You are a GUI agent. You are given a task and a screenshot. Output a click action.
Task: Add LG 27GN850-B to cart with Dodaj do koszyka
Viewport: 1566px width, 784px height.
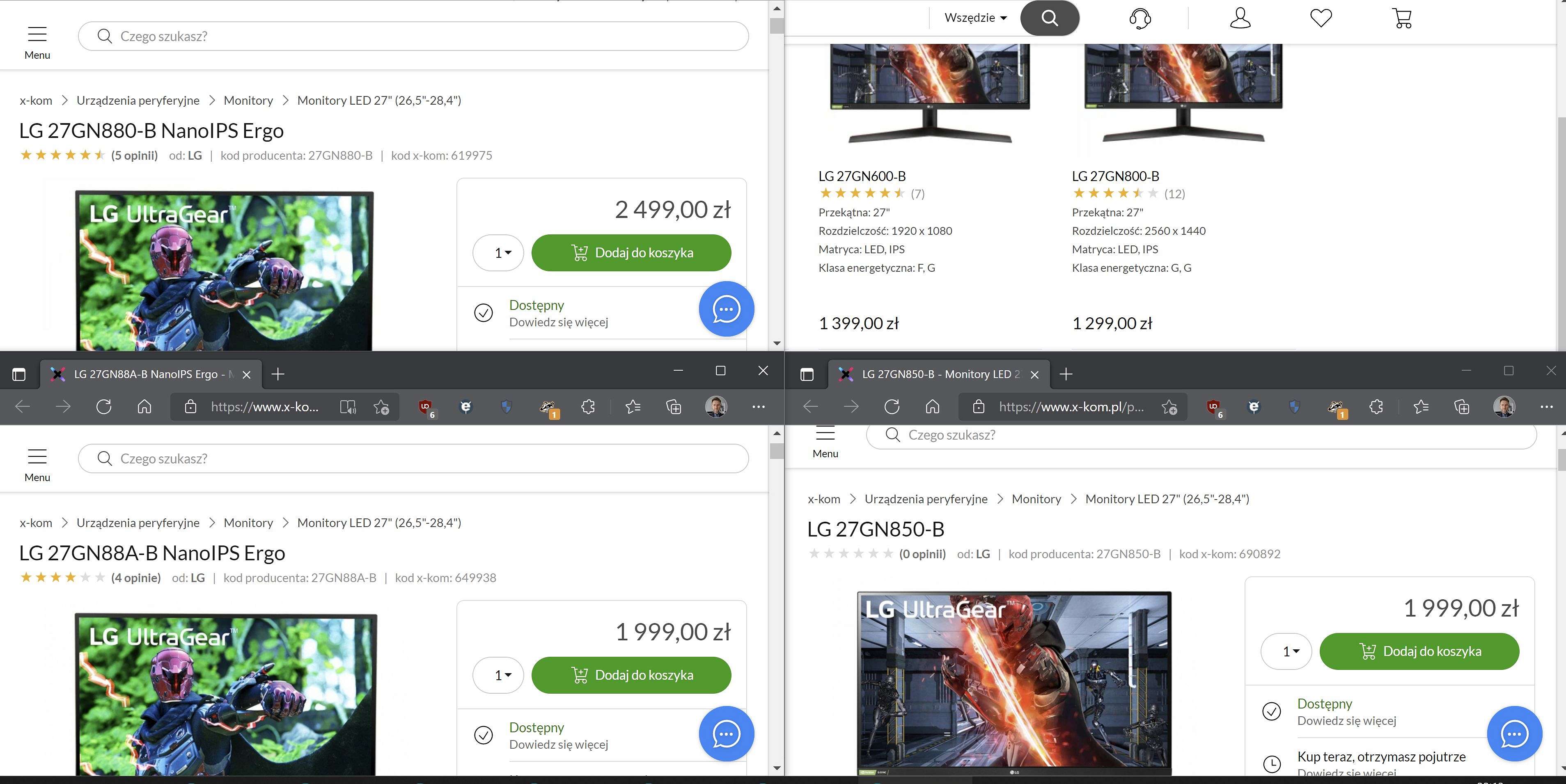tap(1419, 651)
